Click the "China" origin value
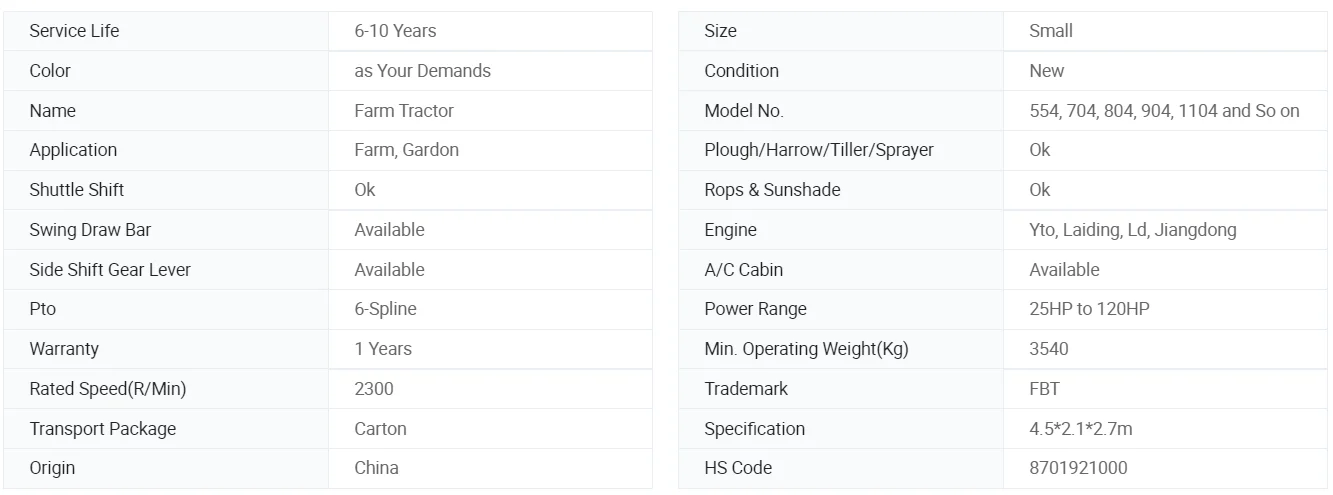This screenshot has height=495, width=1333. [376, 468]
